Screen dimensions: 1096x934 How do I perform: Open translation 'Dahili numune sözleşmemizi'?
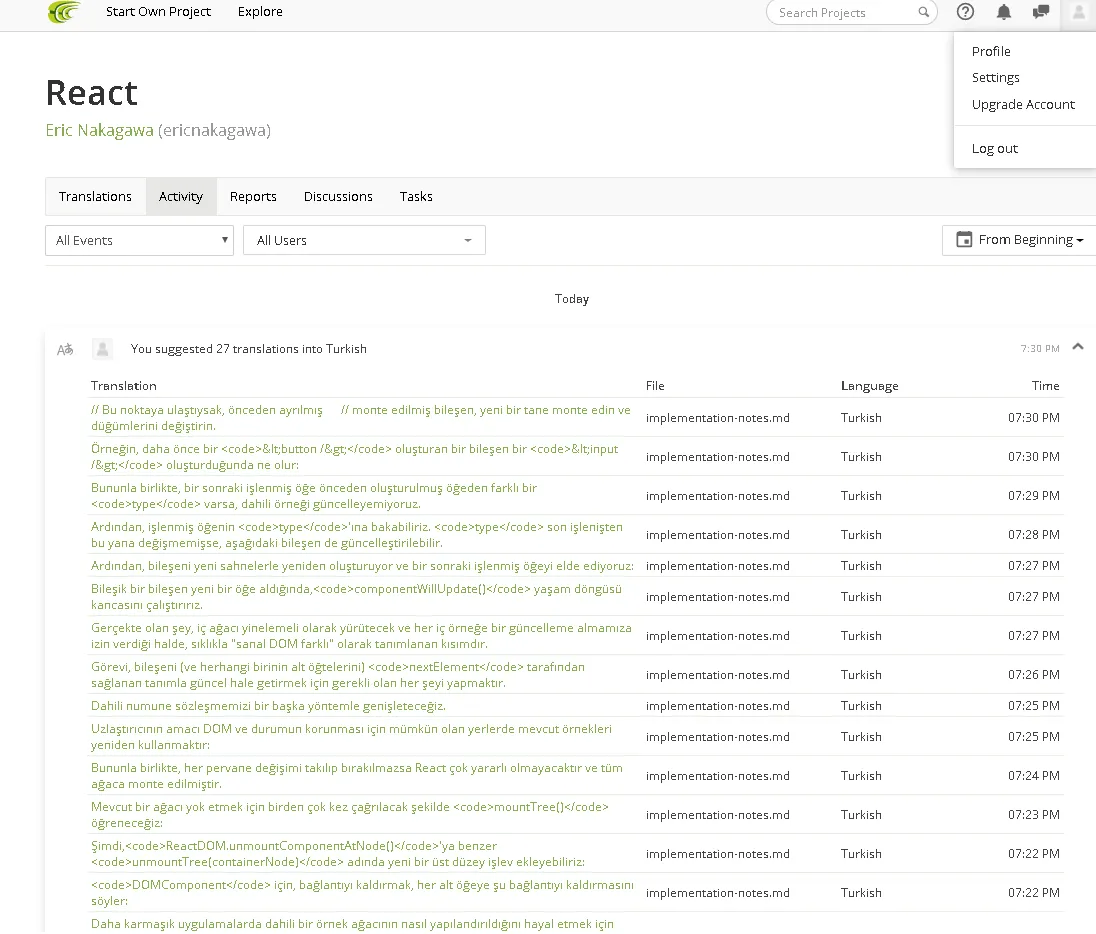point(268,706)
